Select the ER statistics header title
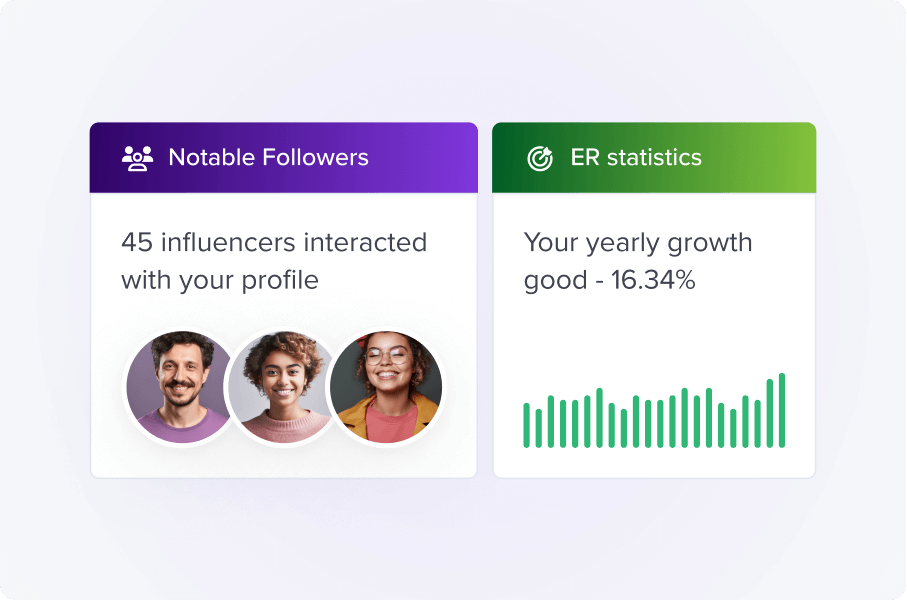Screen dimensions: 907x601 point(636,158)
